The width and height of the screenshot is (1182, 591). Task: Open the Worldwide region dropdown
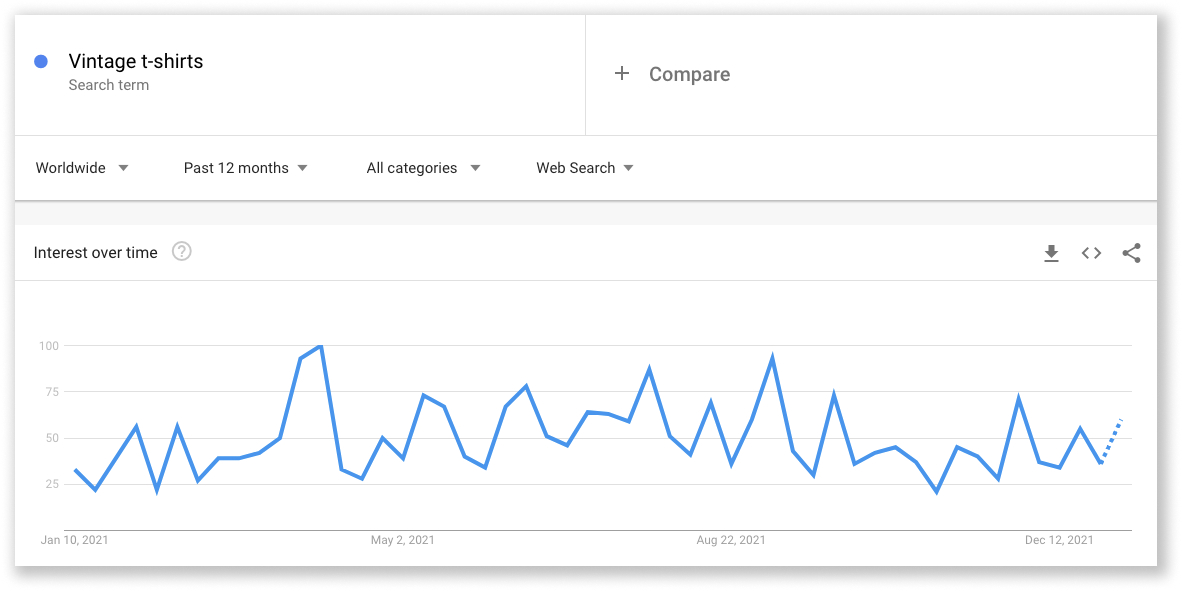point(81,168)
